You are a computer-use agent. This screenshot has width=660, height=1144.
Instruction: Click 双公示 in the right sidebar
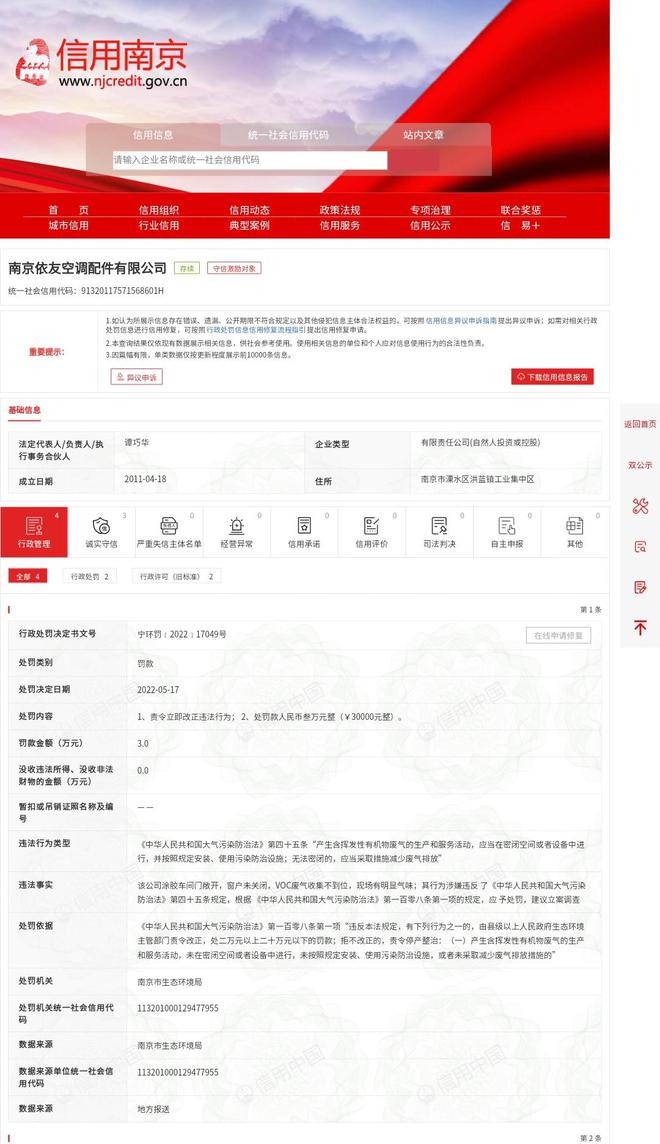point(640,465)
